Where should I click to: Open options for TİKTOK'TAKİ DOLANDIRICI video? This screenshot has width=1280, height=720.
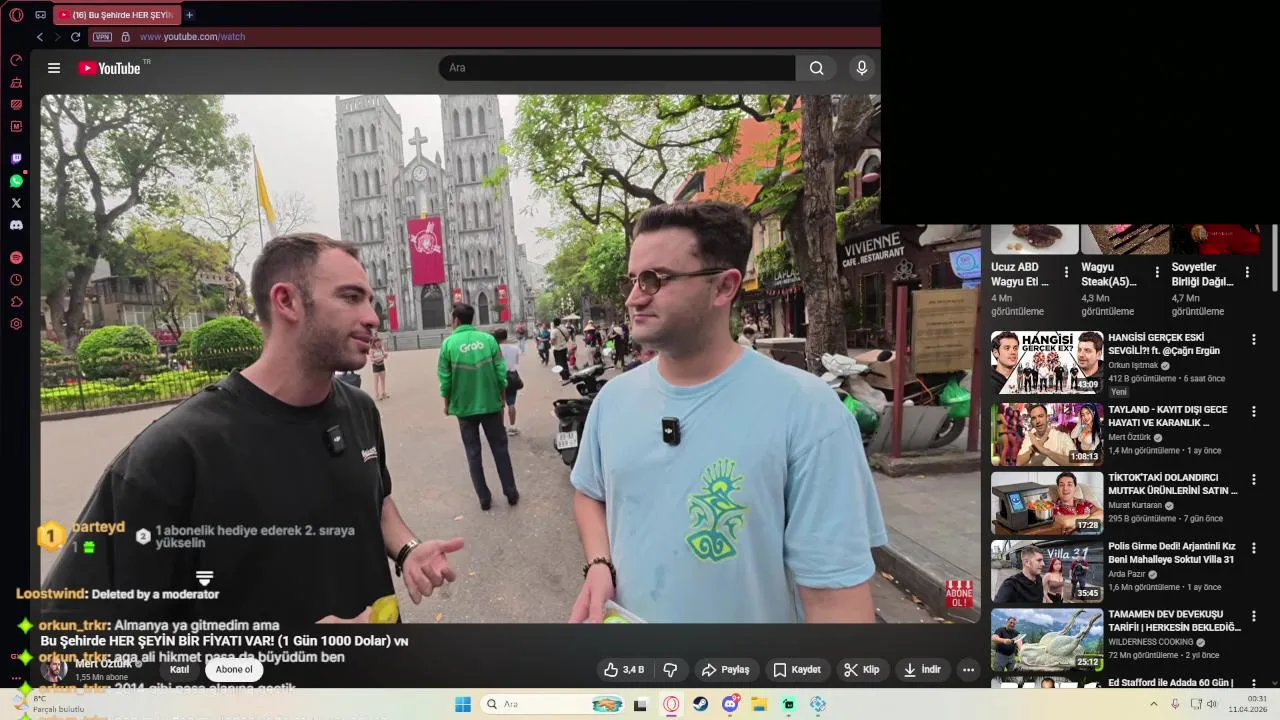tap(1253, 480)
